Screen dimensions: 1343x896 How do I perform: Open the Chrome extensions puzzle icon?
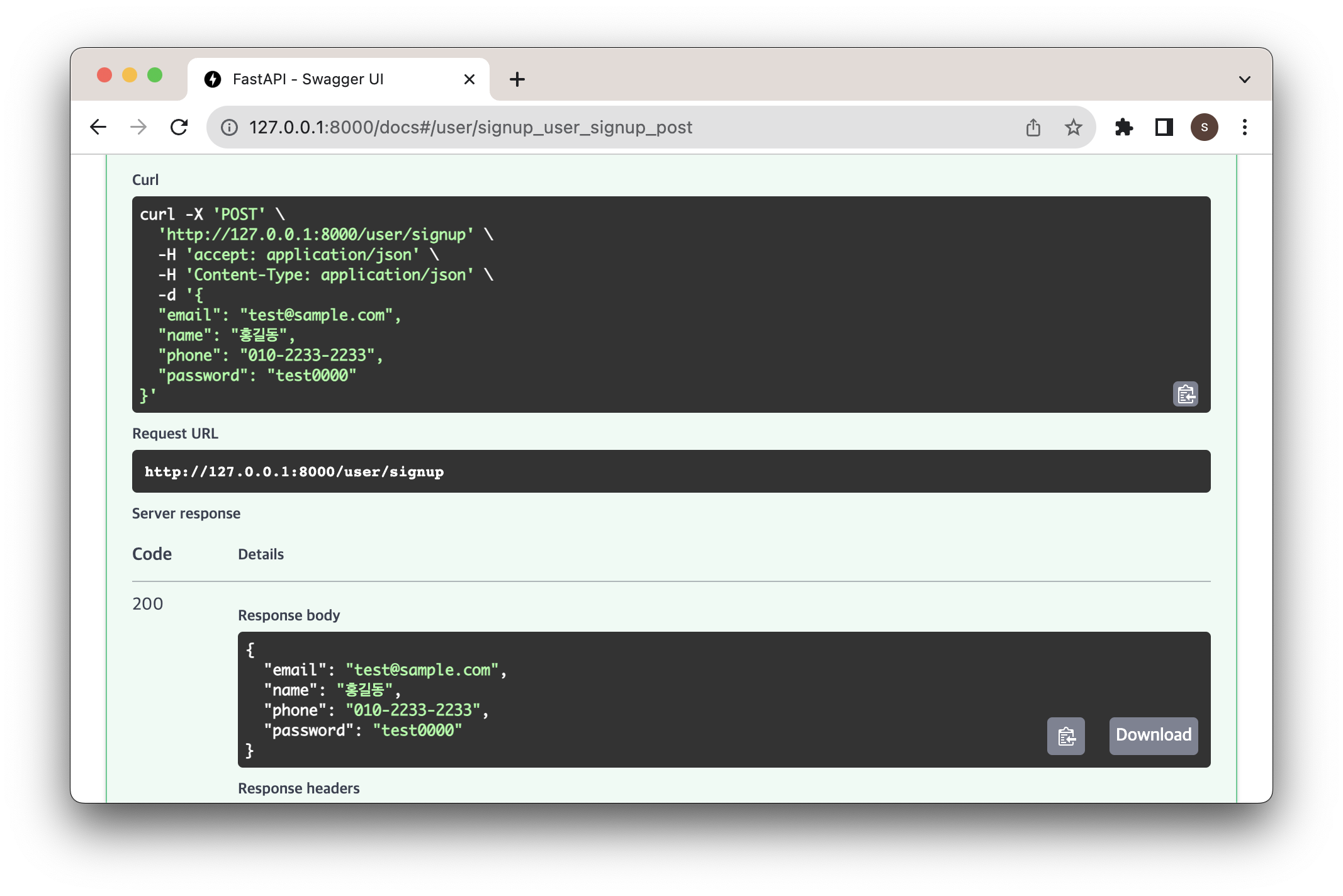[x=1123, y=128]
